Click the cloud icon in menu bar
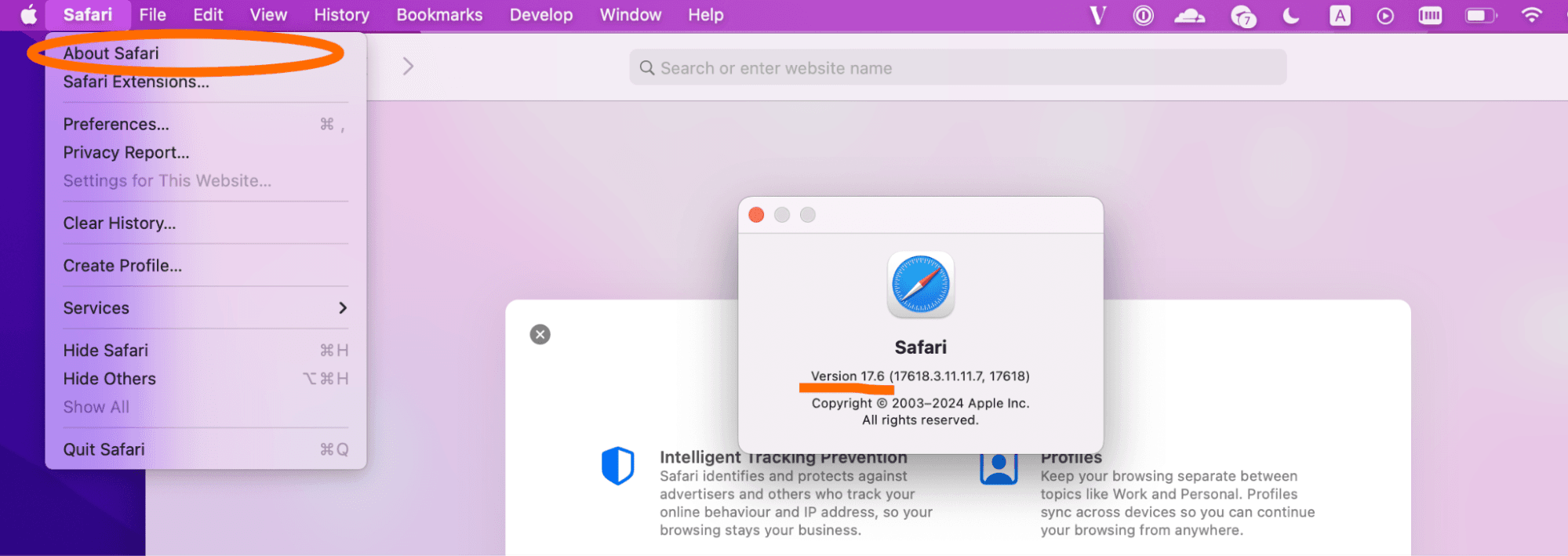This screenshot has width=1568, height=556. click(1189, 16)
